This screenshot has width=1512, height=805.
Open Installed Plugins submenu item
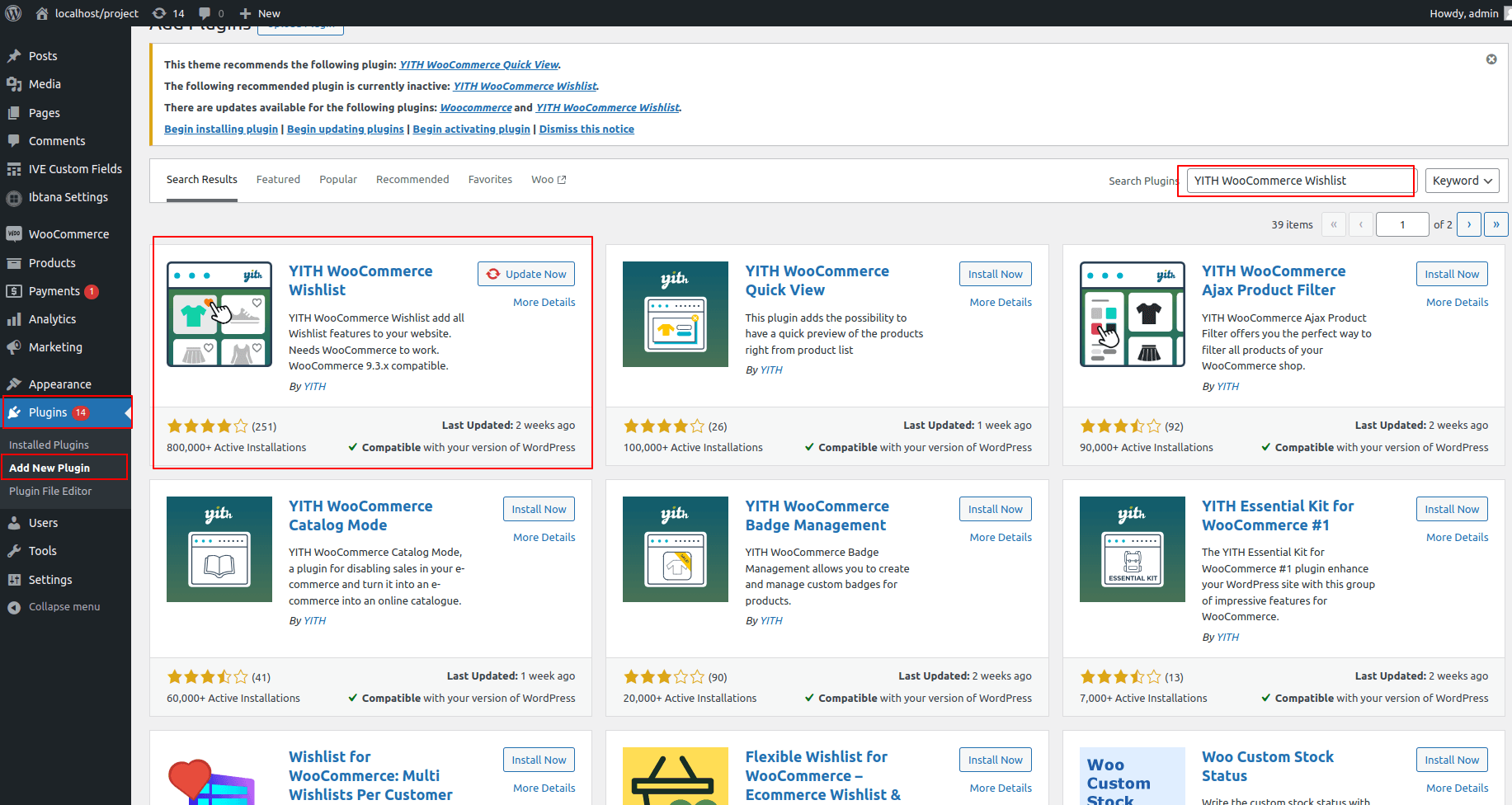click(49, 445)
